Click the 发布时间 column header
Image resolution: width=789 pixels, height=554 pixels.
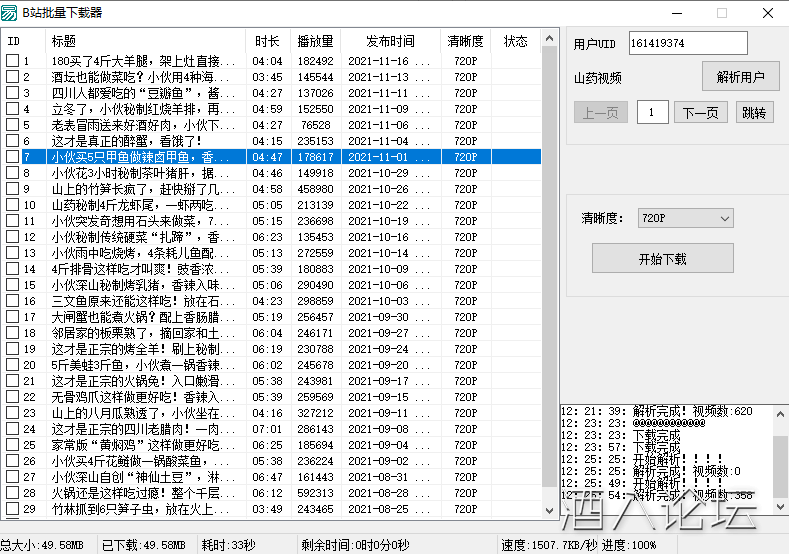coord(390,41)
